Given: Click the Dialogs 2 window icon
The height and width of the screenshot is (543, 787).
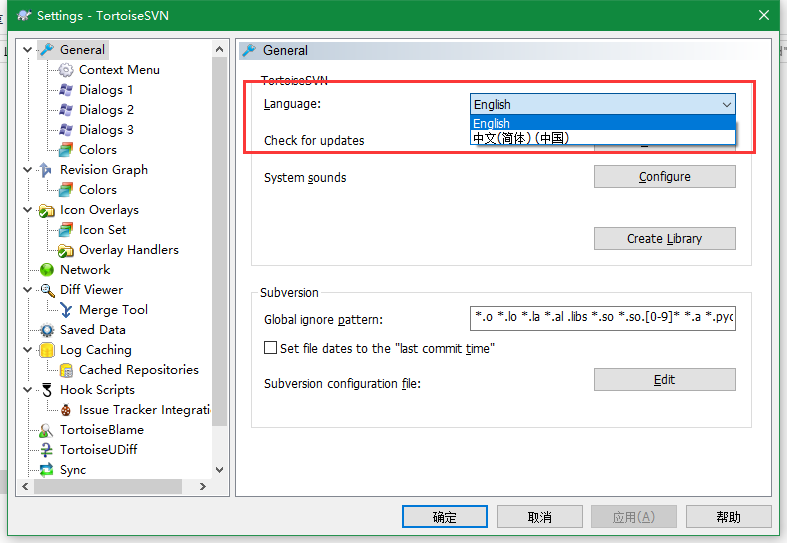Looking at the screenshot, I should [66, 110].
